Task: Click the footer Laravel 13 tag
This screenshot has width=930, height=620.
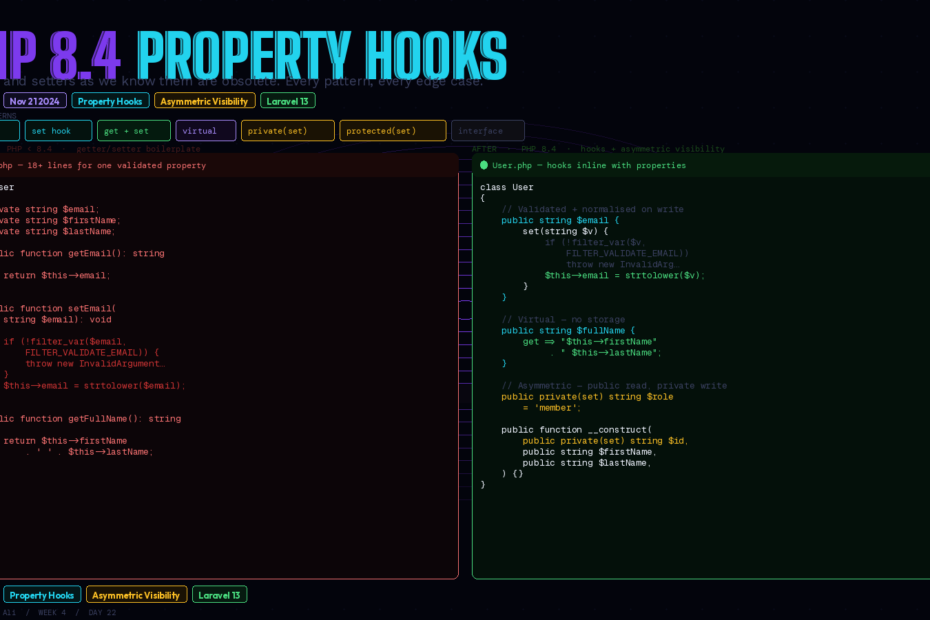Action: 219,595
